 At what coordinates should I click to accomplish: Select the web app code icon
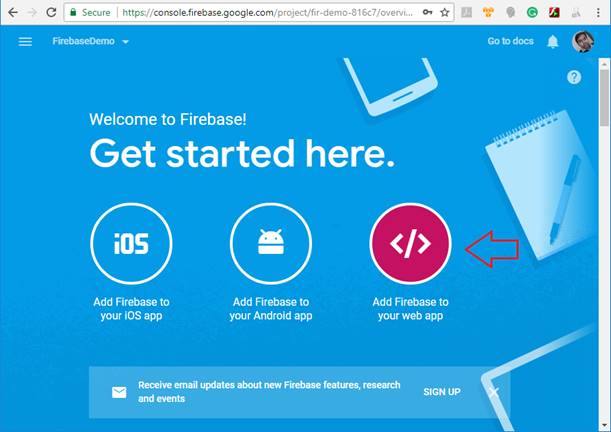point(410,243)
